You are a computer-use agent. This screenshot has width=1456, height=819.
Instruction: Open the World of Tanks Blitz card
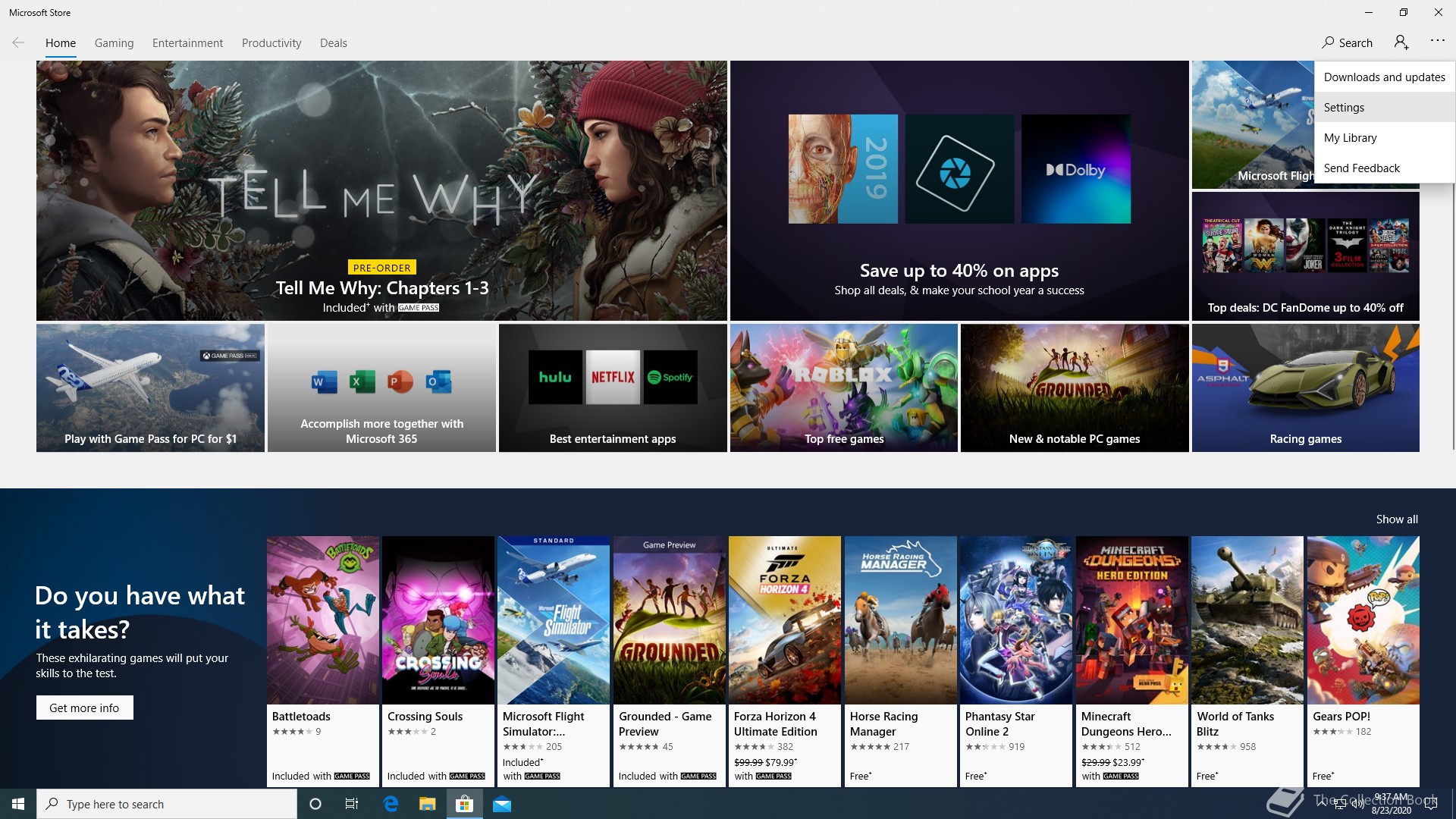1247,661
